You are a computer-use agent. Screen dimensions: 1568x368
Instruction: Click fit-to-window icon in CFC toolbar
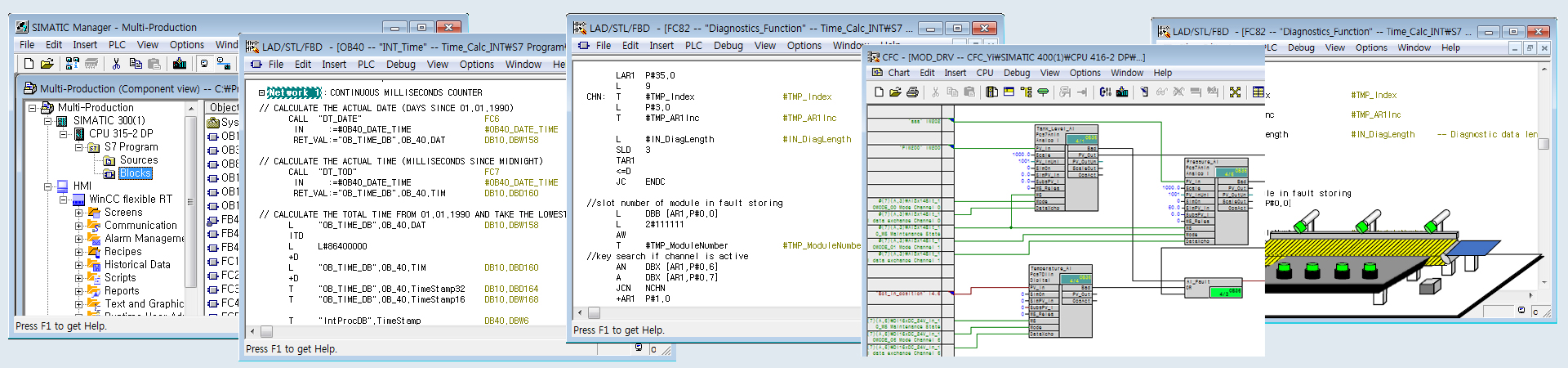1235,92
